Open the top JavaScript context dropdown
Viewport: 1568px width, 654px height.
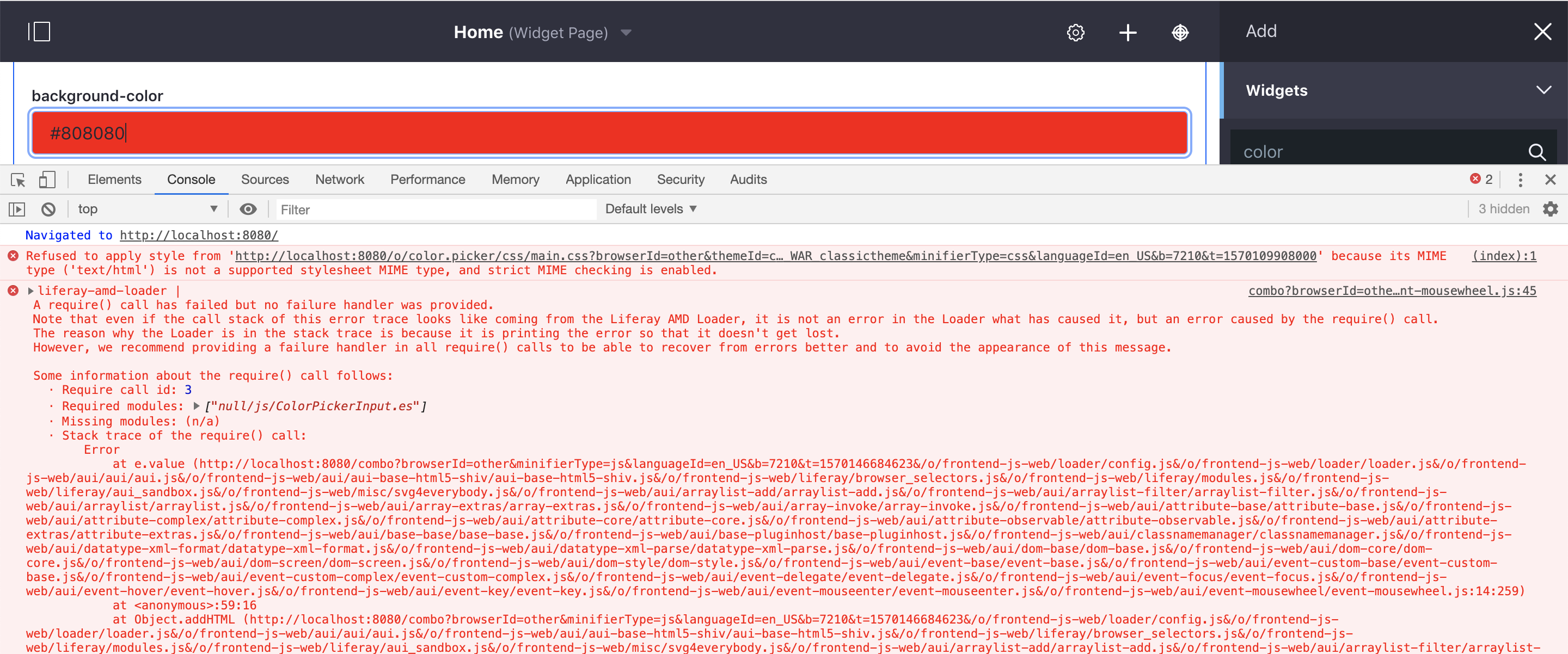pos(148,209)
